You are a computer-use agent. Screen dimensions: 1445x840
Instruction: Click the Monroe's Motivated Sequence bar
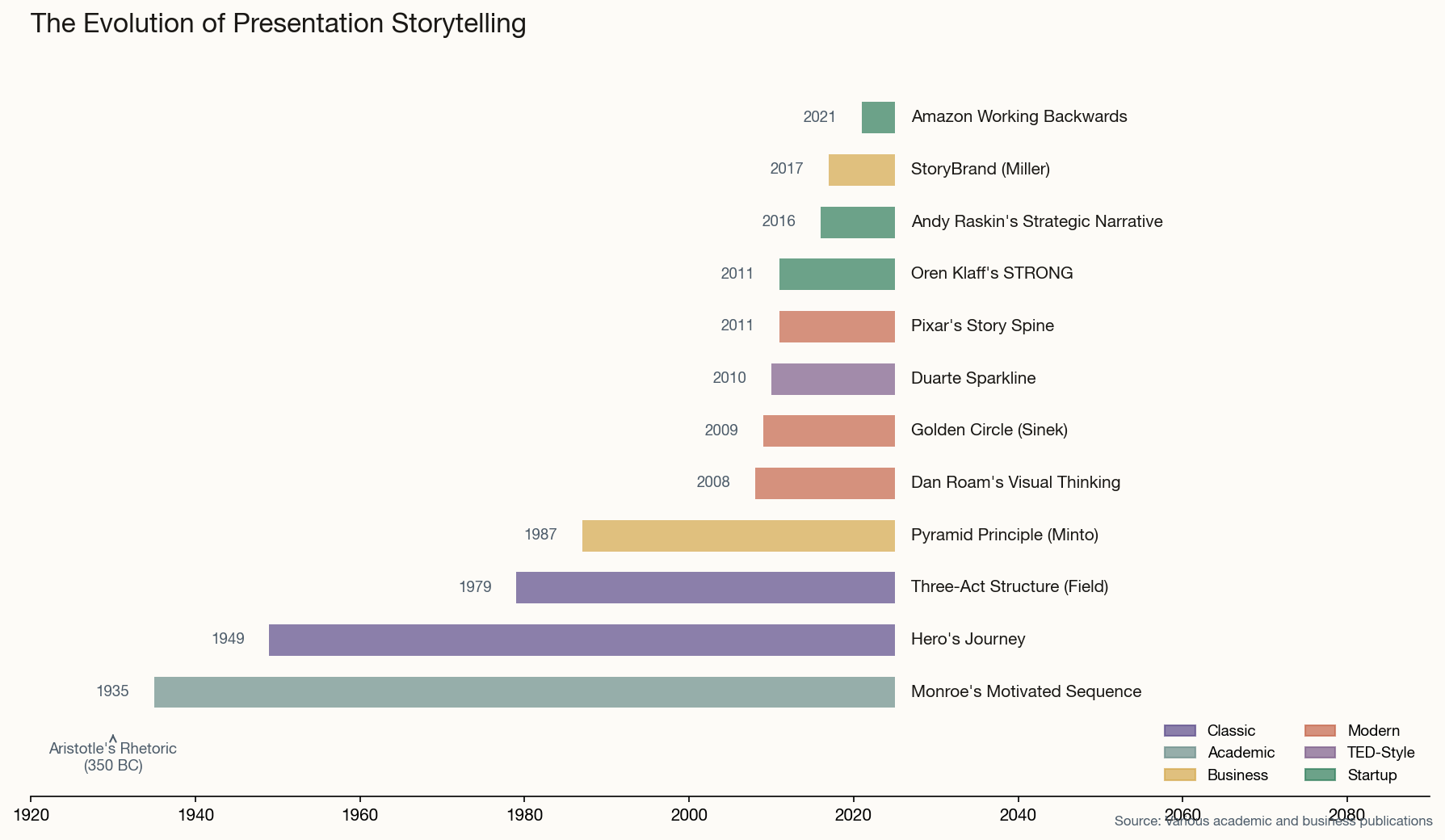521,691
